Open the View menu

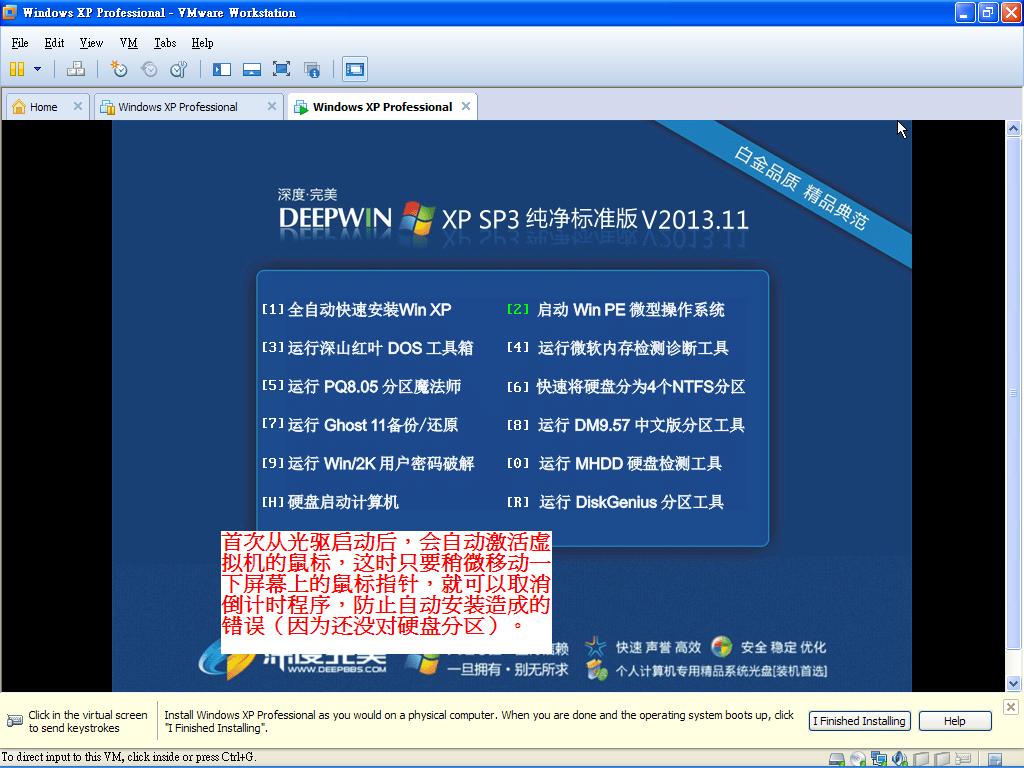(91, 43)
